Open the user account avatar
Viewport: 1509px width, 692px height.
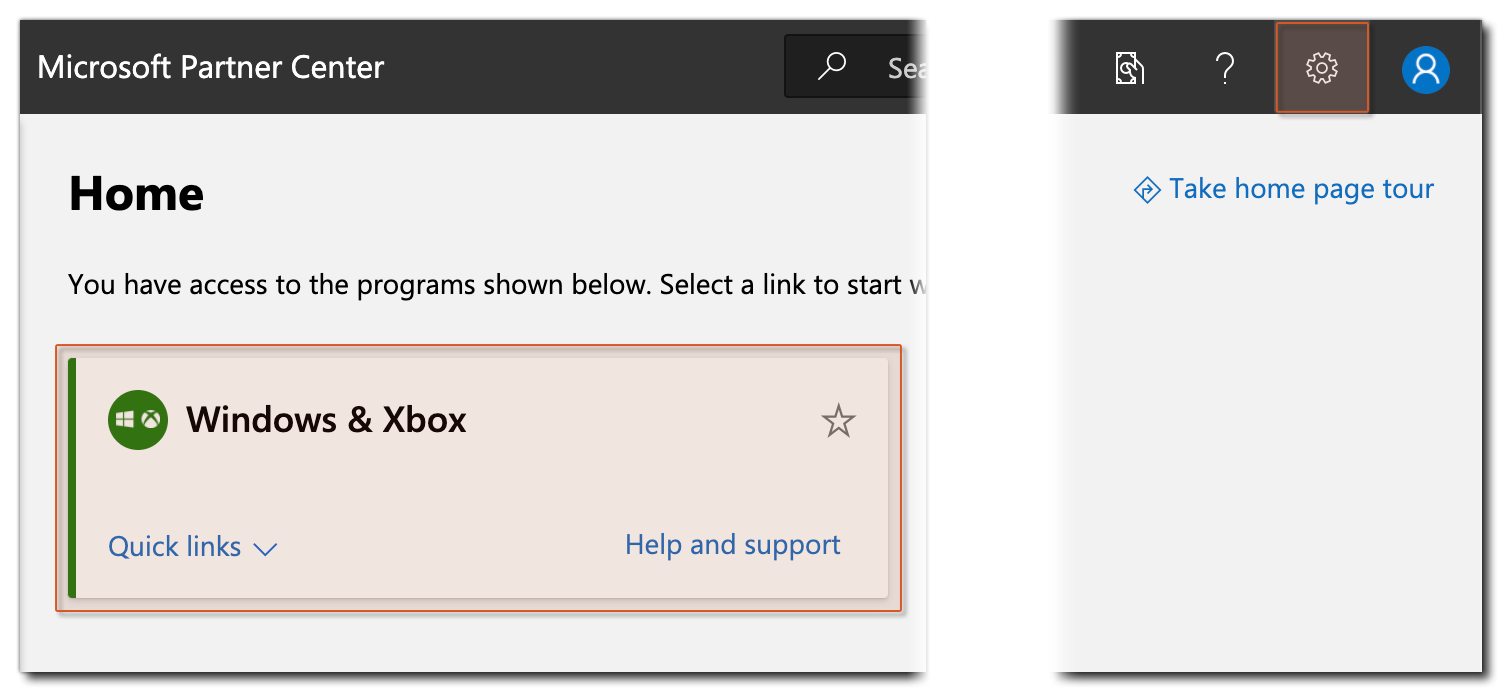tap(1425, 69)
